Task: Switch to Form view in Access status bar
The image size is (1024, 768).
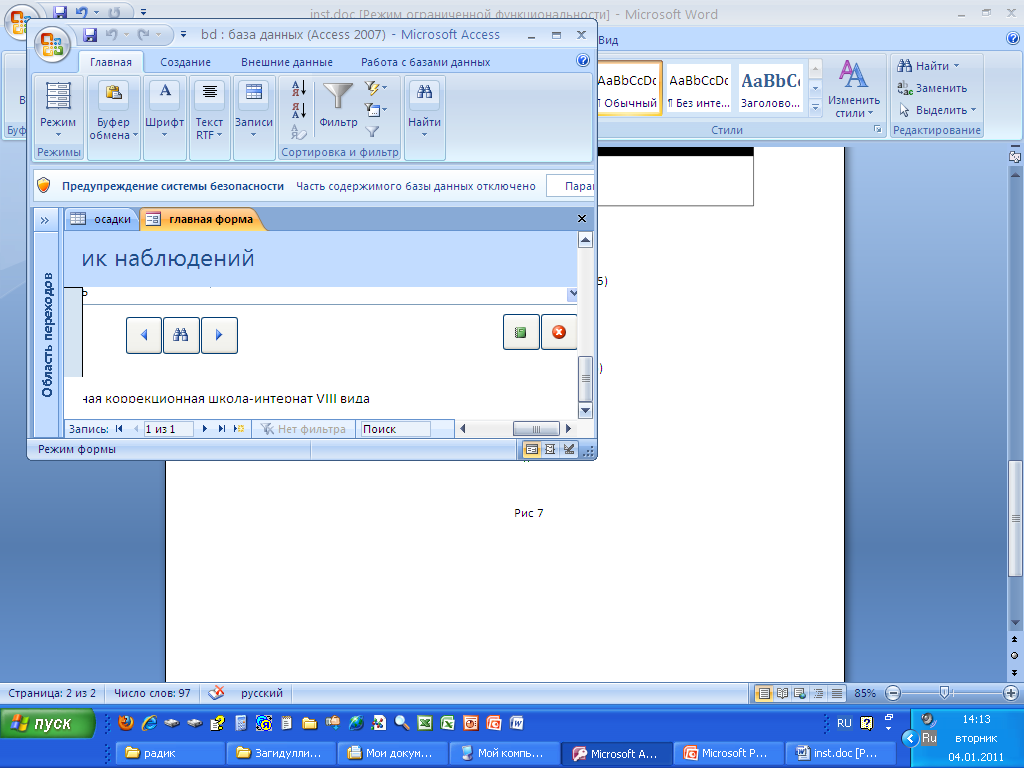Action: click(532, 449)
